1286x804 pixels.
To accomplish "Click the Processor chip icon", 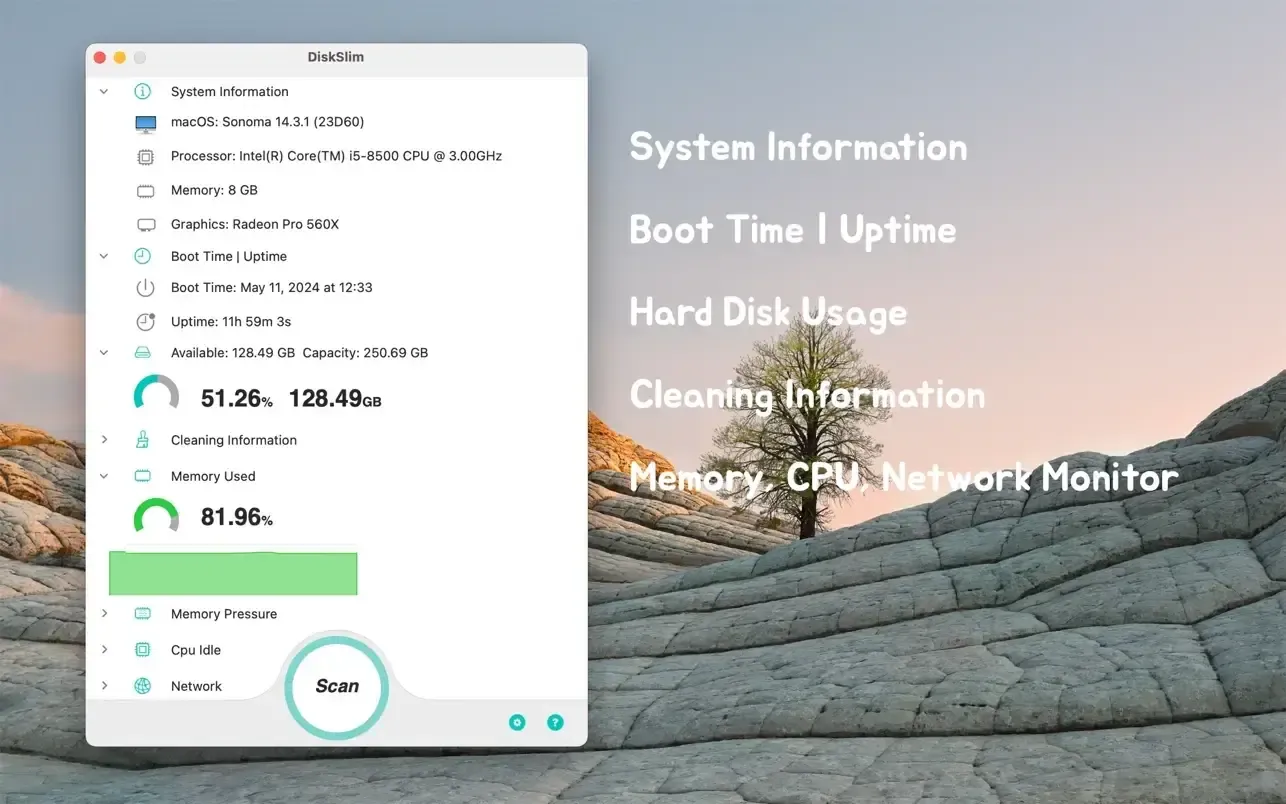I will point(145,157).
